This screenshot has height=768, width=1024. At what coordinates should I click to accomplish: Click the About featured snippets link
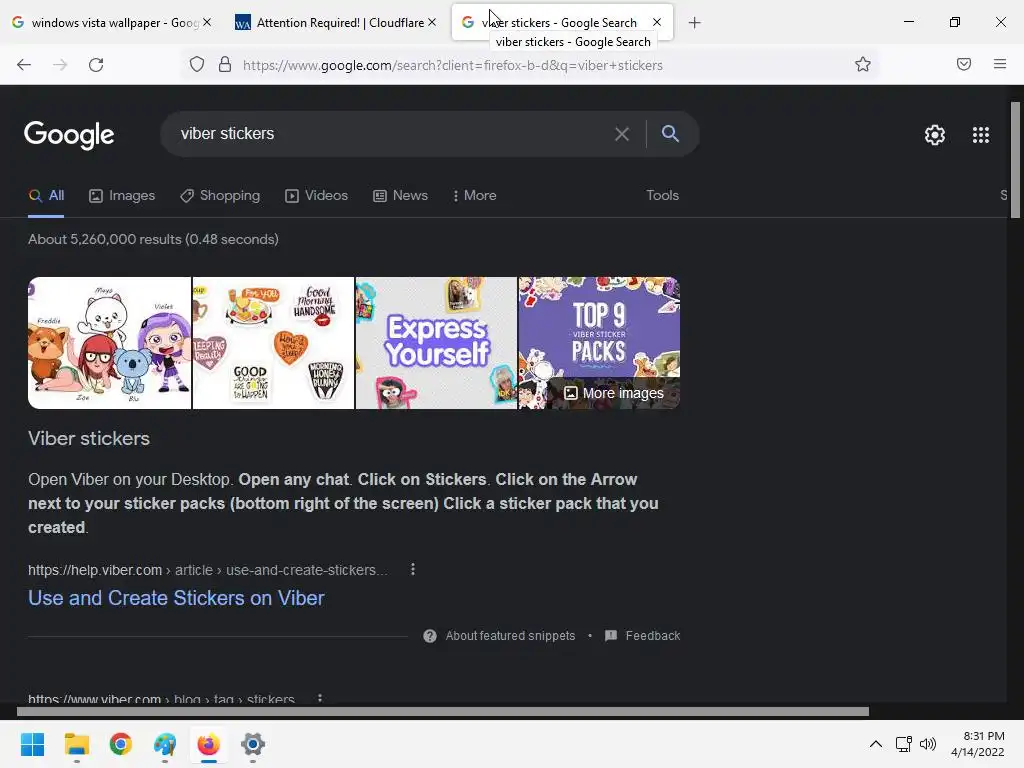(510, 635)
